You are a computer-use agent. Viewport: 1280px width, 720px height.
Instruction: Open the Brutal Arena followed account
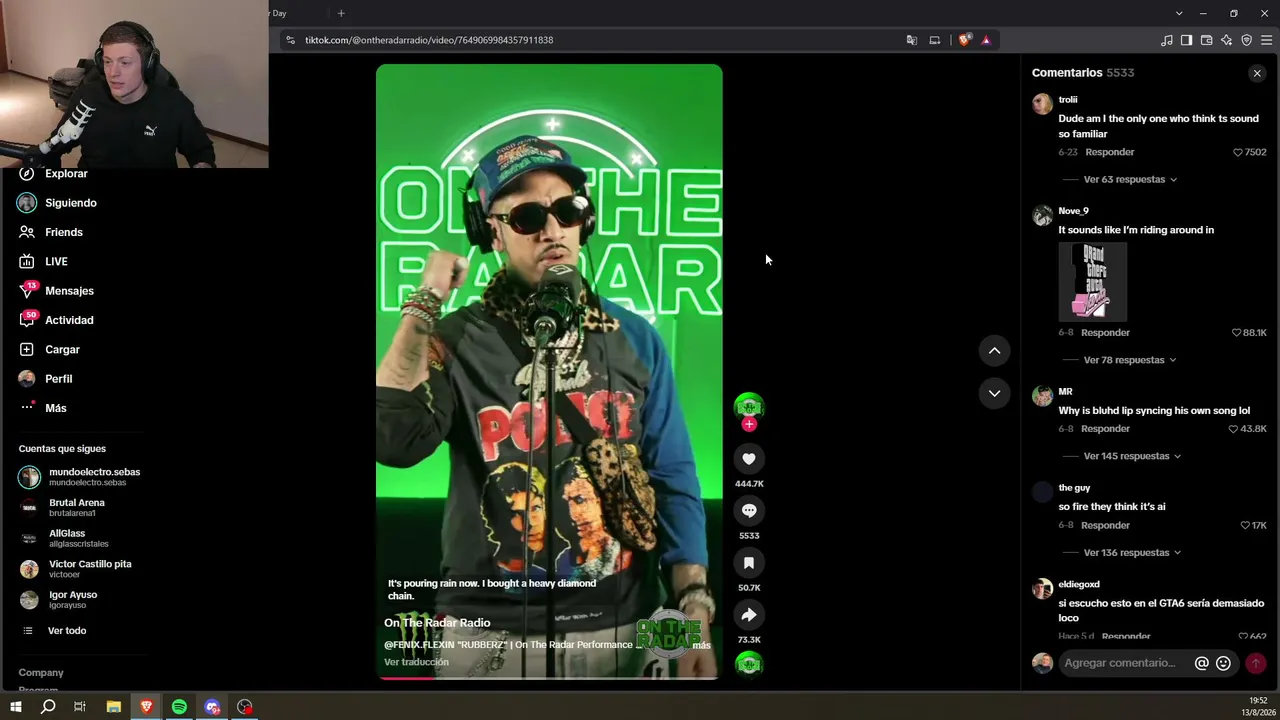77,508
